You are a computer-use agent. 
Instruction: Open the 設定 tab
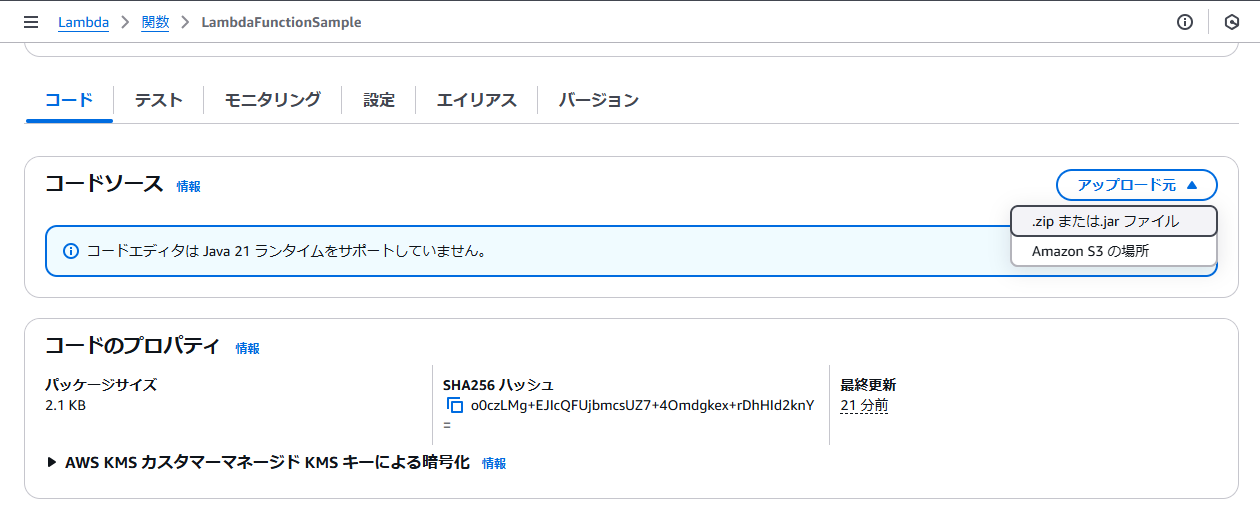pyautogui.click(x=379, y=100)
